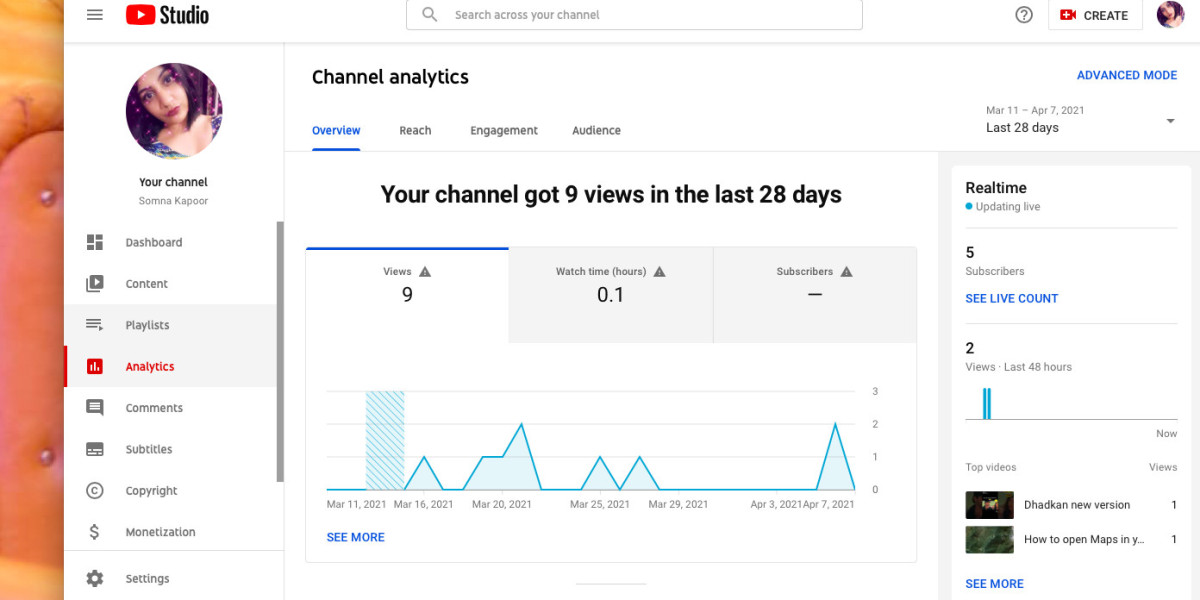The height and width of the screenshot is (600, 1200).
Task: Click the Copyright circle icon
Action: click(95, 491)
